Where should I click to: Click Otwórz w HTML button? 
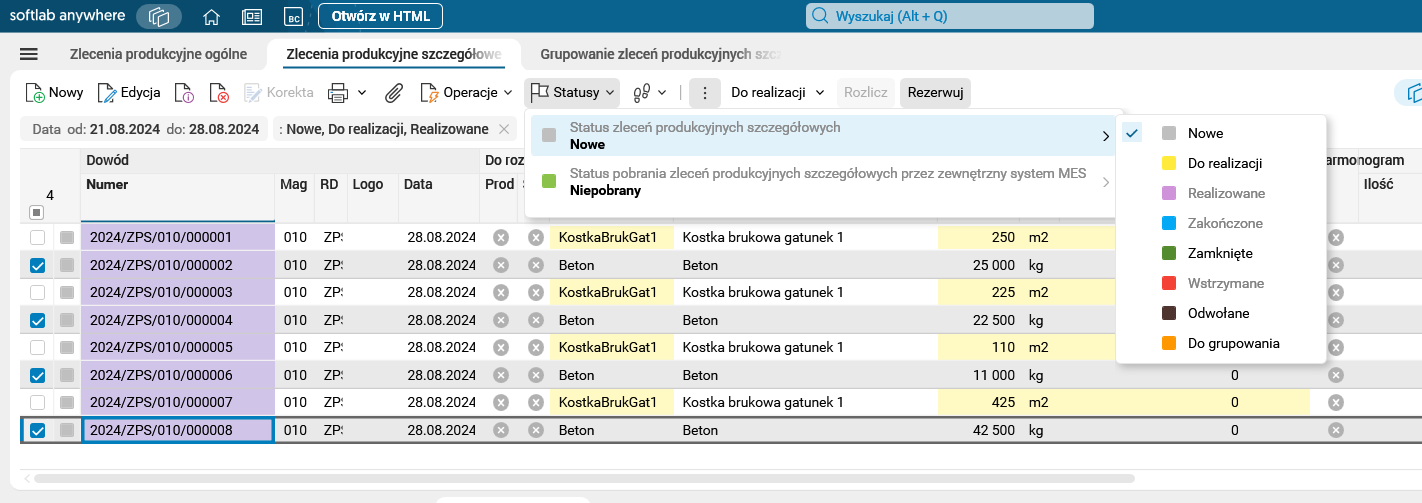coord(380,16)
